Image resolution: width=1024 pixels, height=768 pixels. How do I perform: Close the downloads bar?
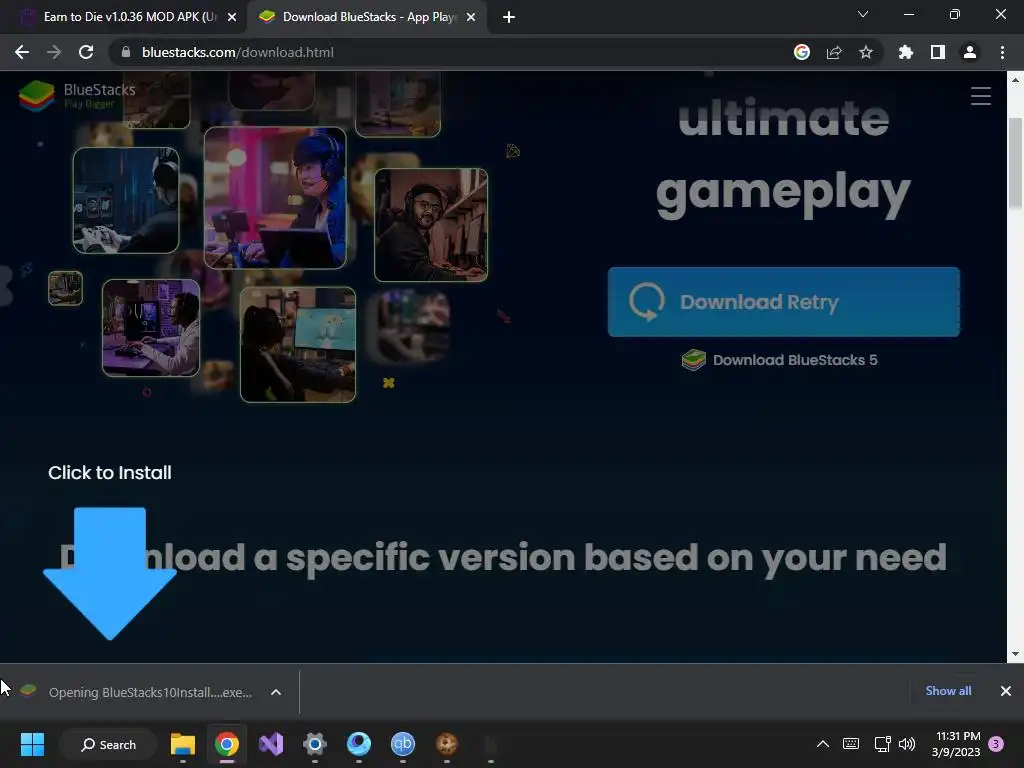[x=1006, y=691]
